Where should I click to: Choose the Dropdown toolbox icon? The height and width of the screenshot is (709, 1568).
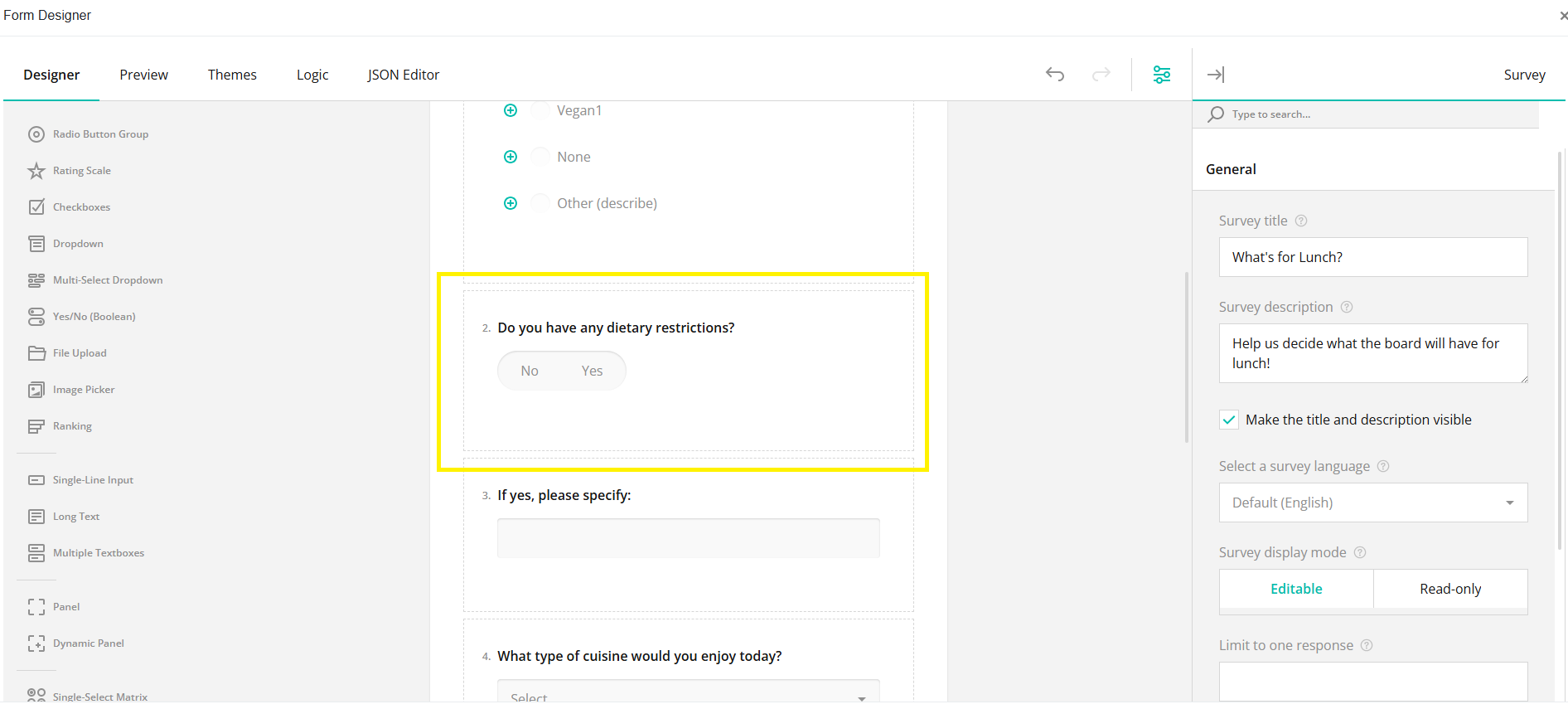(36, 244)
